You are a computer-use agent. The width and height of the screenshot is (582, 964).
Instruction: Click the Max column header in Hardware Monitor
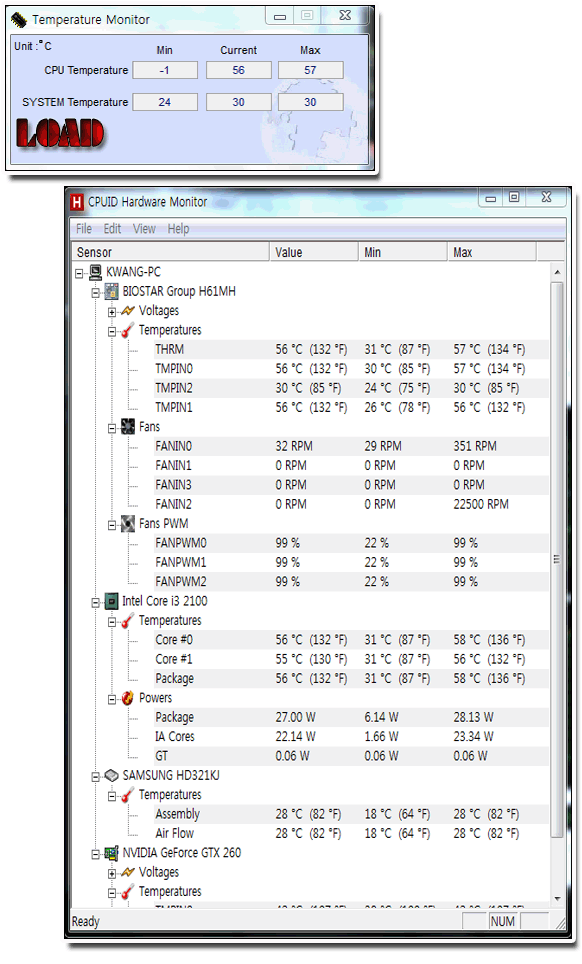[x=492, y=252]
